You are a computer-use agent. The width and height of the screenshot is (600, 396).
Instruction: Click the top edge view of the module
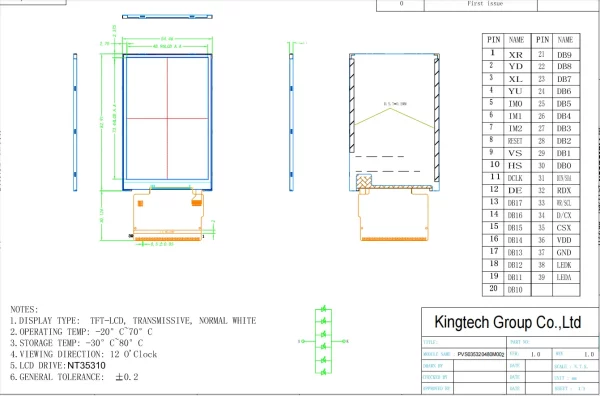[167, 17]
